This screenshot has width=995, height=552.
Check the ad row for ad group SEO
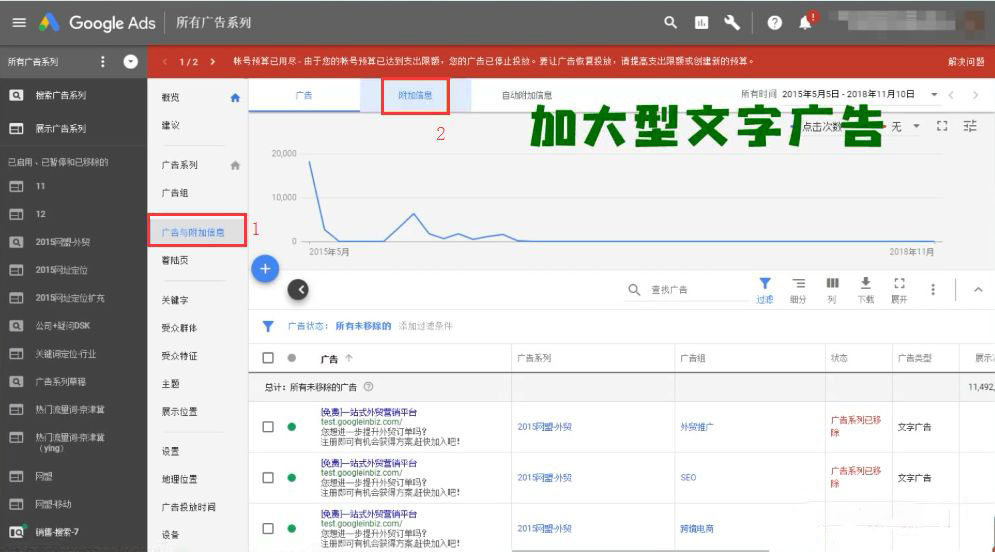pos(268,478)
